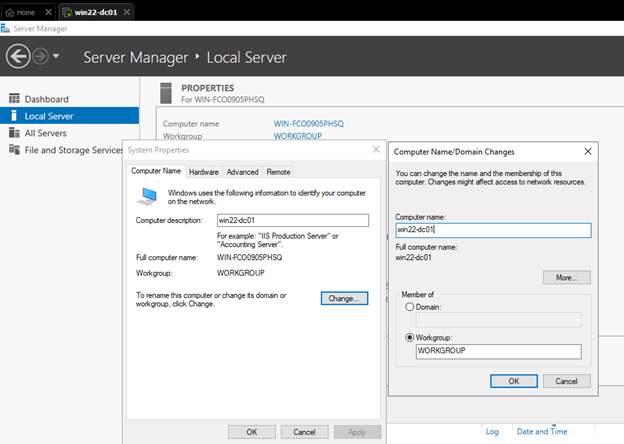Select Local Server in the sidebar
The image size is (624, 444).
pyautogui.click(x=48, y=116)
